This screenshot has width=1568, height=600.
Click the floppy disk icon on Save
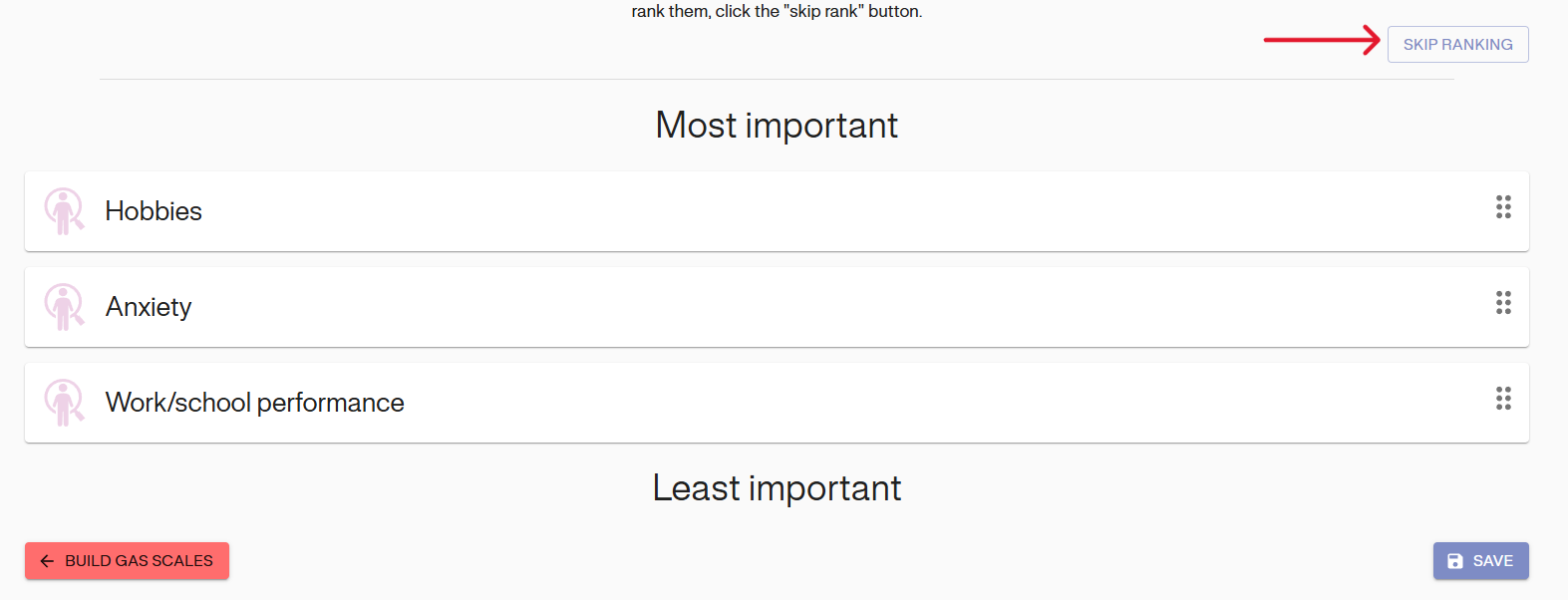click(x=1455, y=561)
